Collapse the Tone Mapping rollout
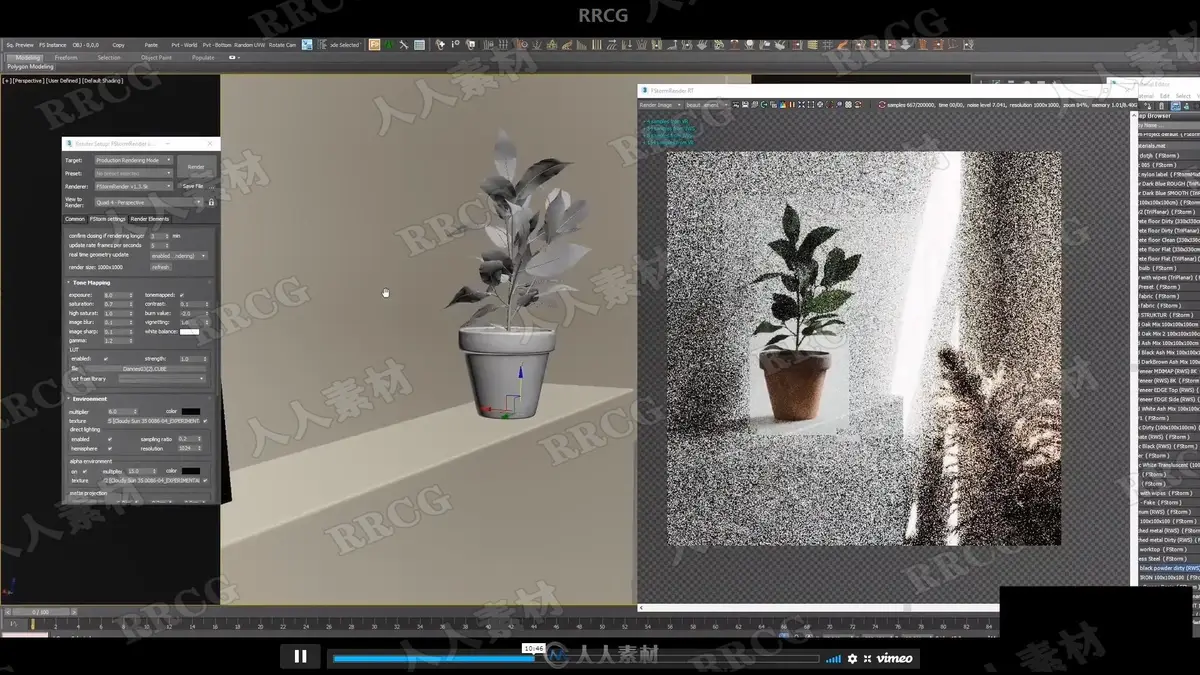The image size is (1200, 675). point(90,283)
